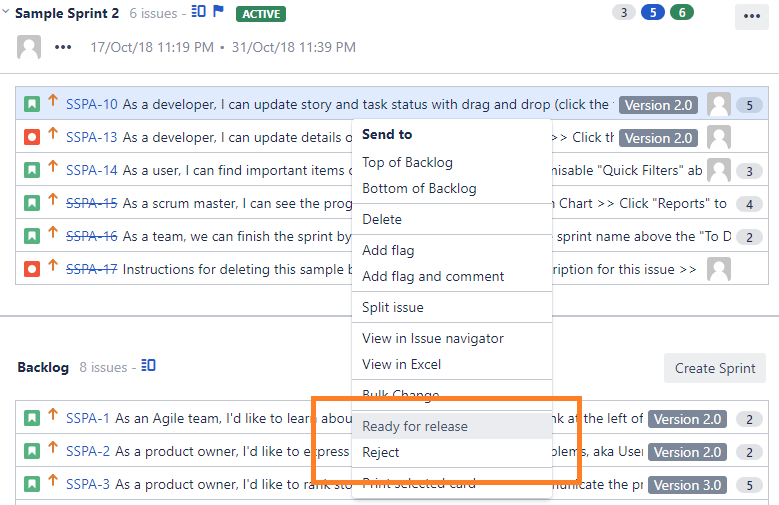
Task: Click Version 3.0 label on SSPA-3
Action: (x=687, y=485)
